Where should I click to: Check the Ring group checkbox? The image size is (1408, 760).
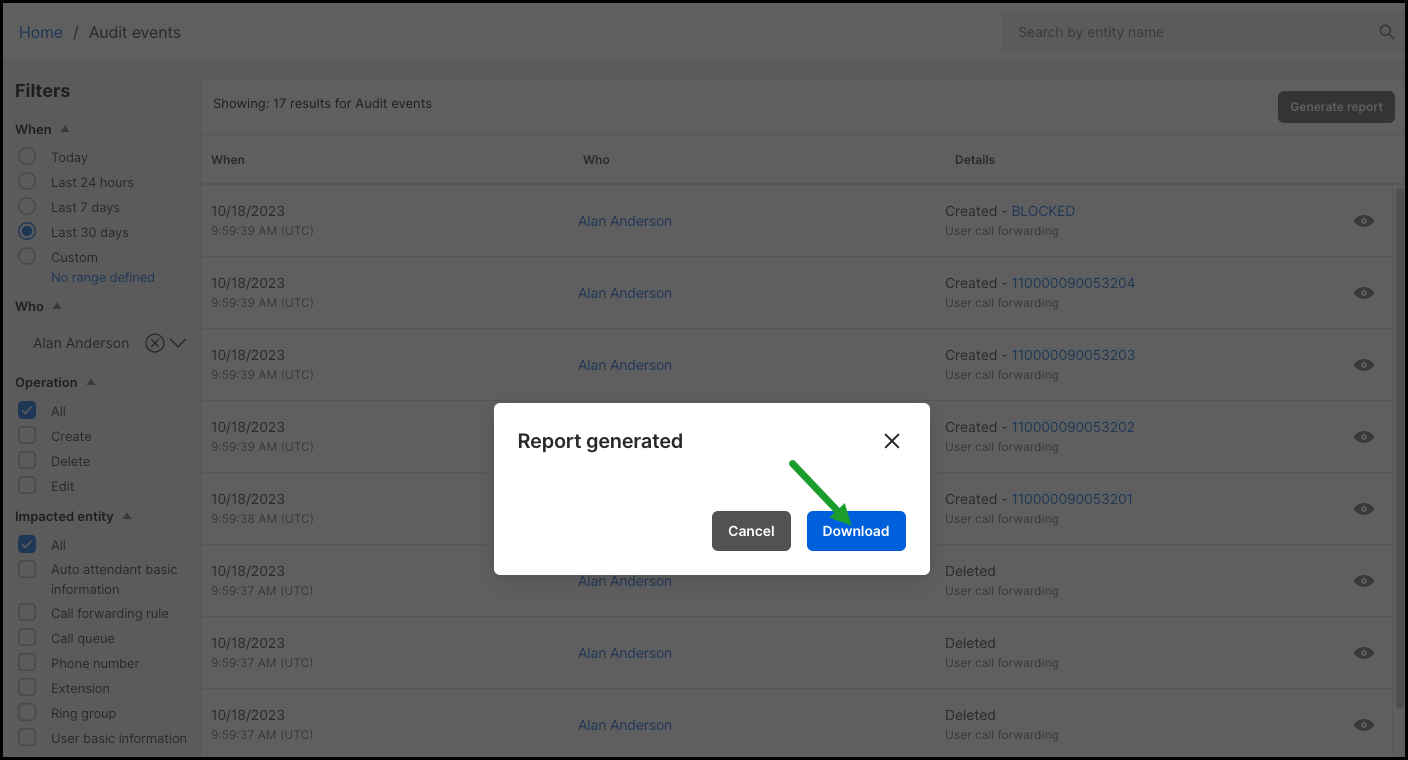(x=27, y=713)
